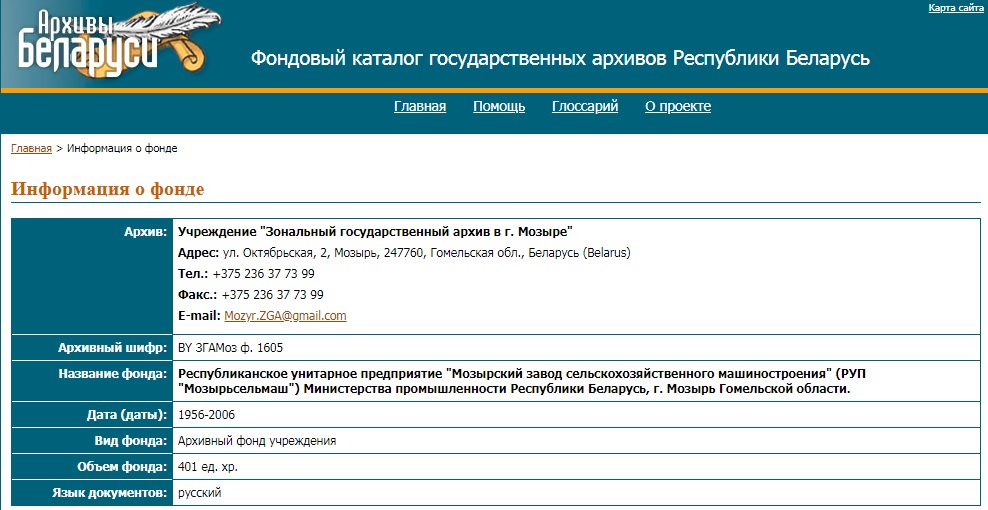Click the Главная breadcrumb link
The image size is (988, 510).
click(31, 148)
